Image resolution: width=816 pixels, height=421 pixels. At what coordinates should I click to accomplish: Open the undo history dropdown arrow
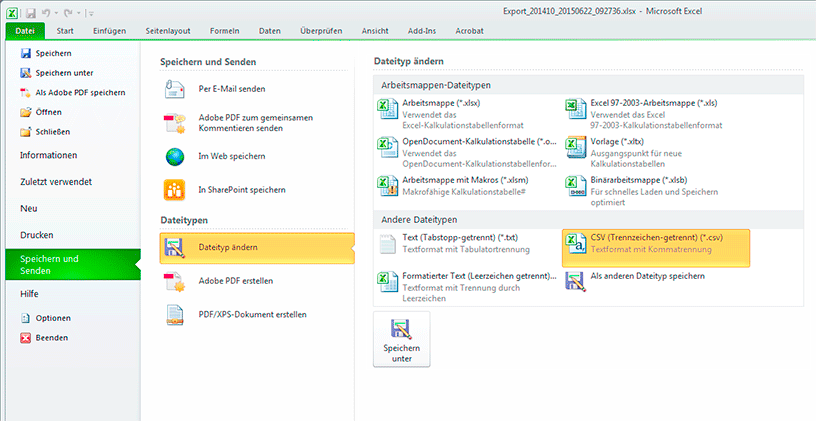coord(58,12)
